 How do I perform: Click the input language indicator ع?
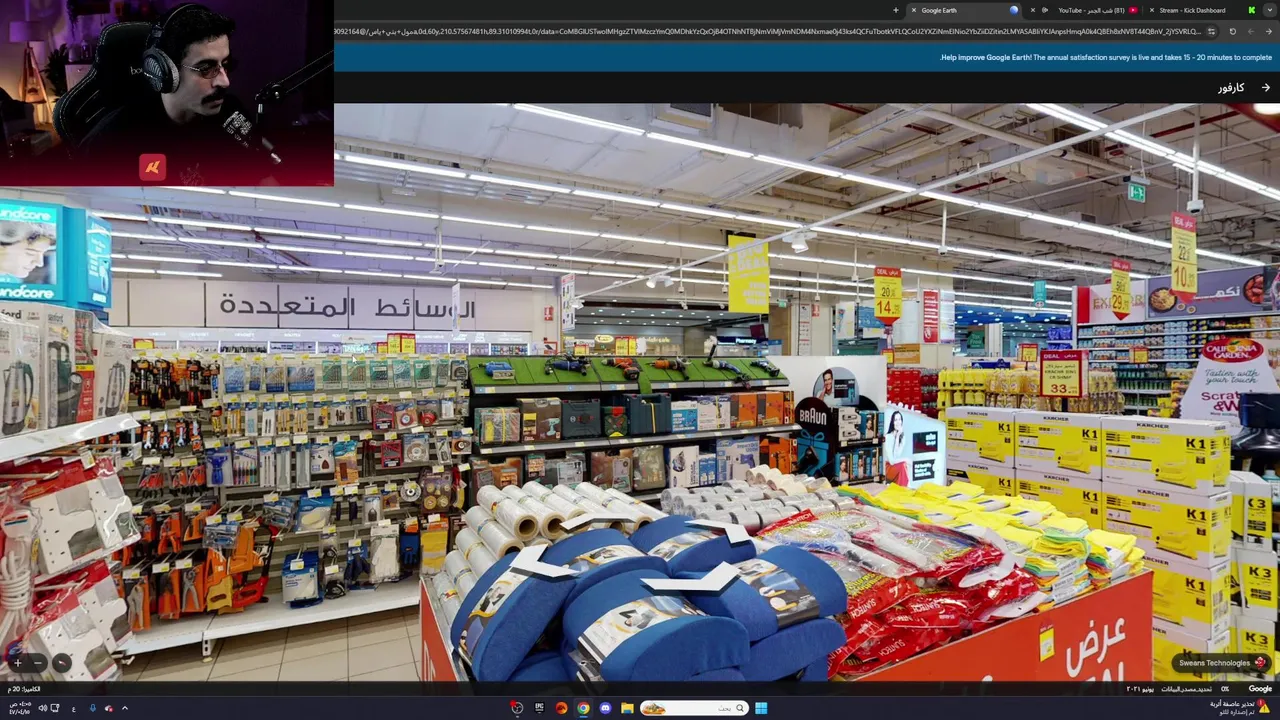[73, 708]
